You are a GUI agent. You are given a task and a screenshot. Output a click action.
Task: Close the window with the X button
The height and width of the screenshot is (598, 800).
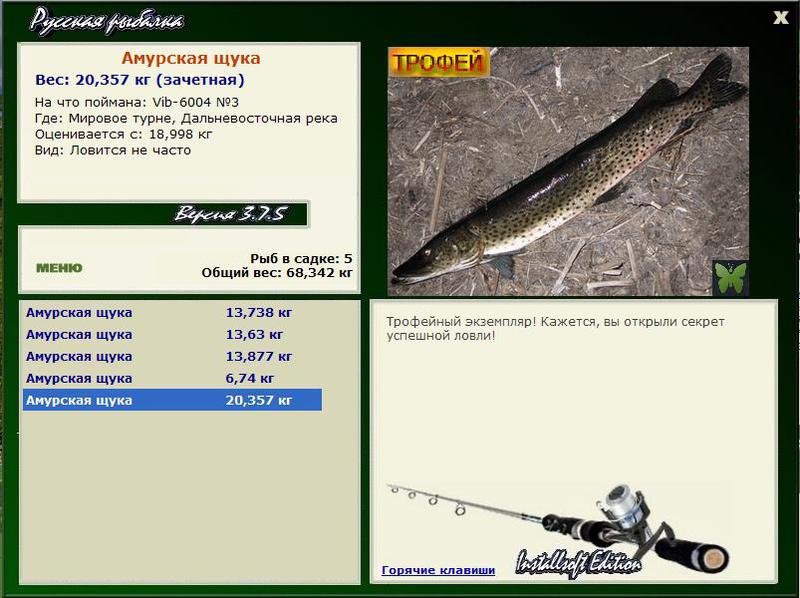(x=781, y=18)
